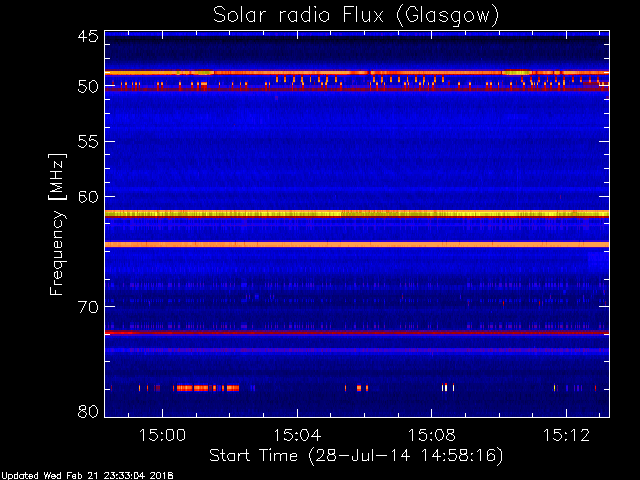Click the 'Updated Wed Feb 21 23:33:04 2018' footer text

[87, 476]
